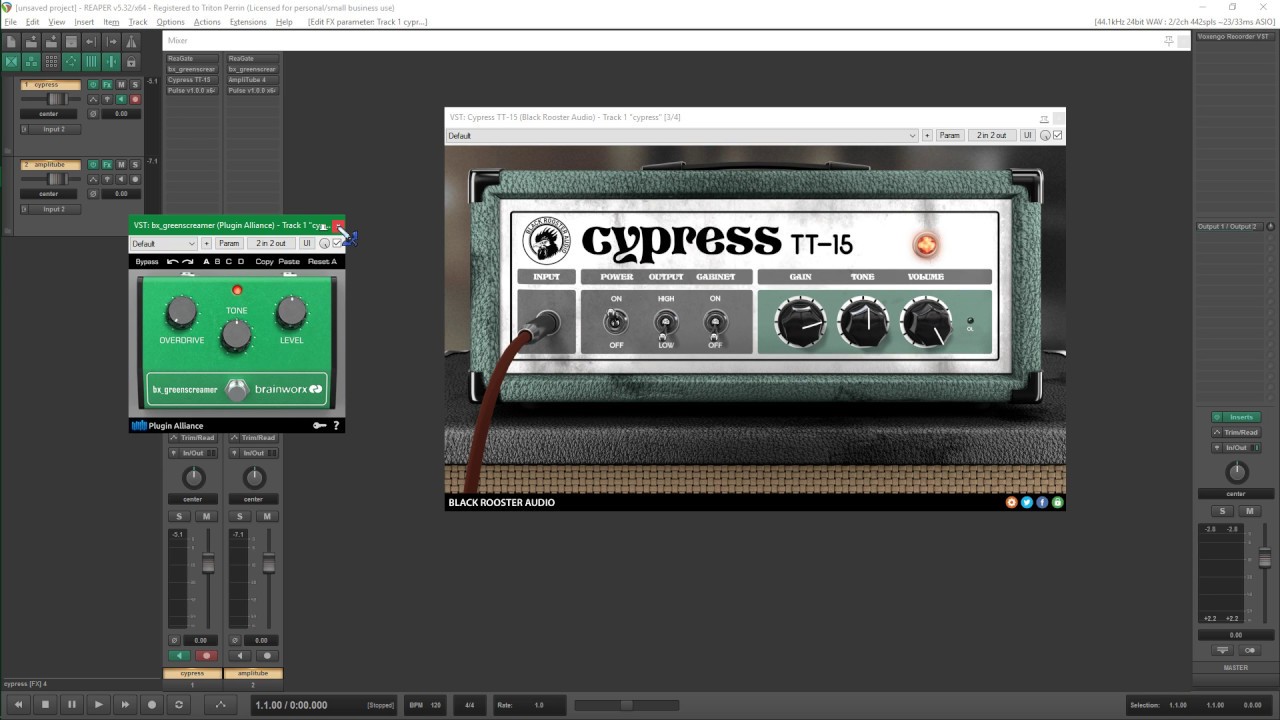1280x720 pixels.
Task: Flip the POWER switch on Cypress amp
Action: pos(616,321)
